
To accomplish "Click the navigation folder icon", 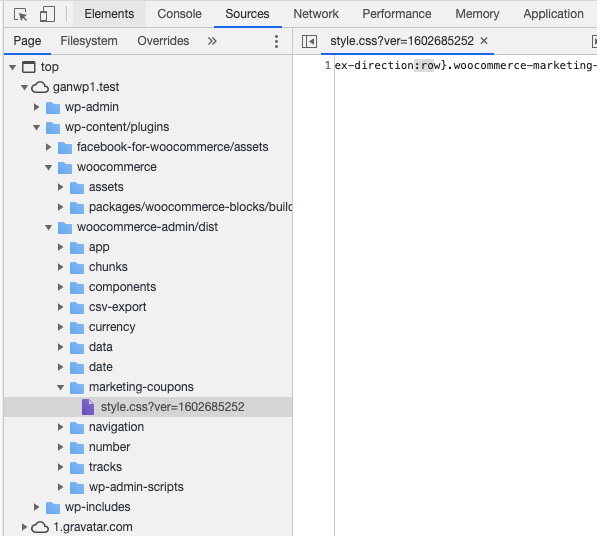I will coord(77,428).
